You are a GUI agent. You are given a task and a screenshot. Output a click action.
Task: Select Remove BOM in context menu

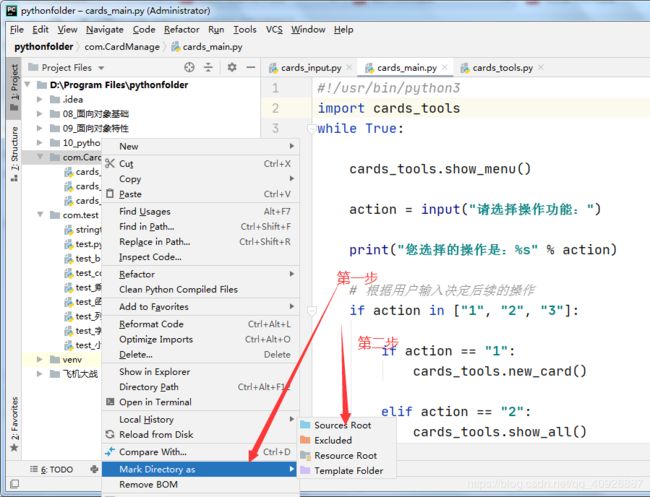coord(200,484)
